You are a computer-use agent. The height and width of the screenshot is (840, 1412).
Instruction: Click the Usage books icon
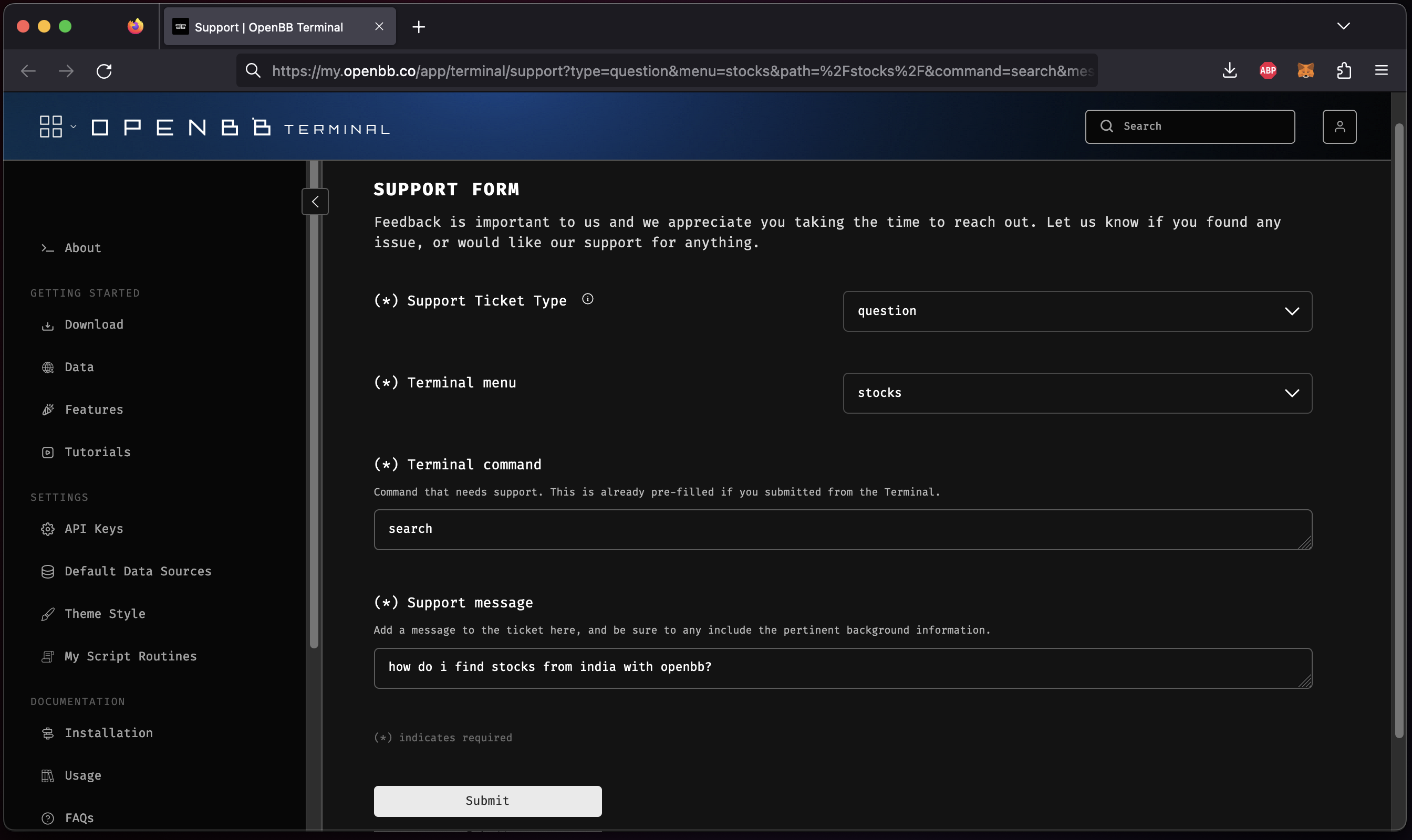[x=48, y=776]
